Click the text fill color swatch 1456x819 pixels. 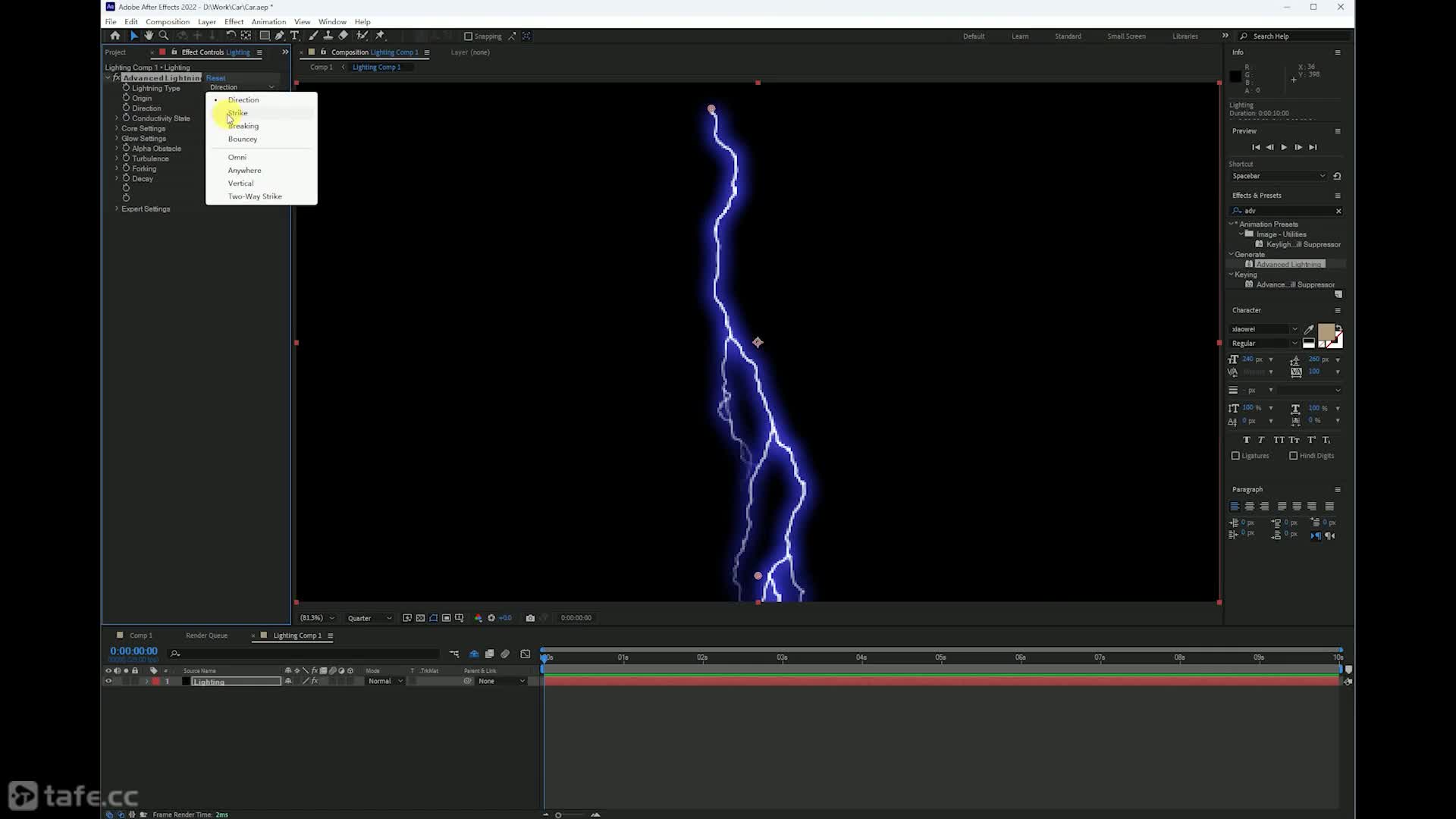click(1326, 332)
